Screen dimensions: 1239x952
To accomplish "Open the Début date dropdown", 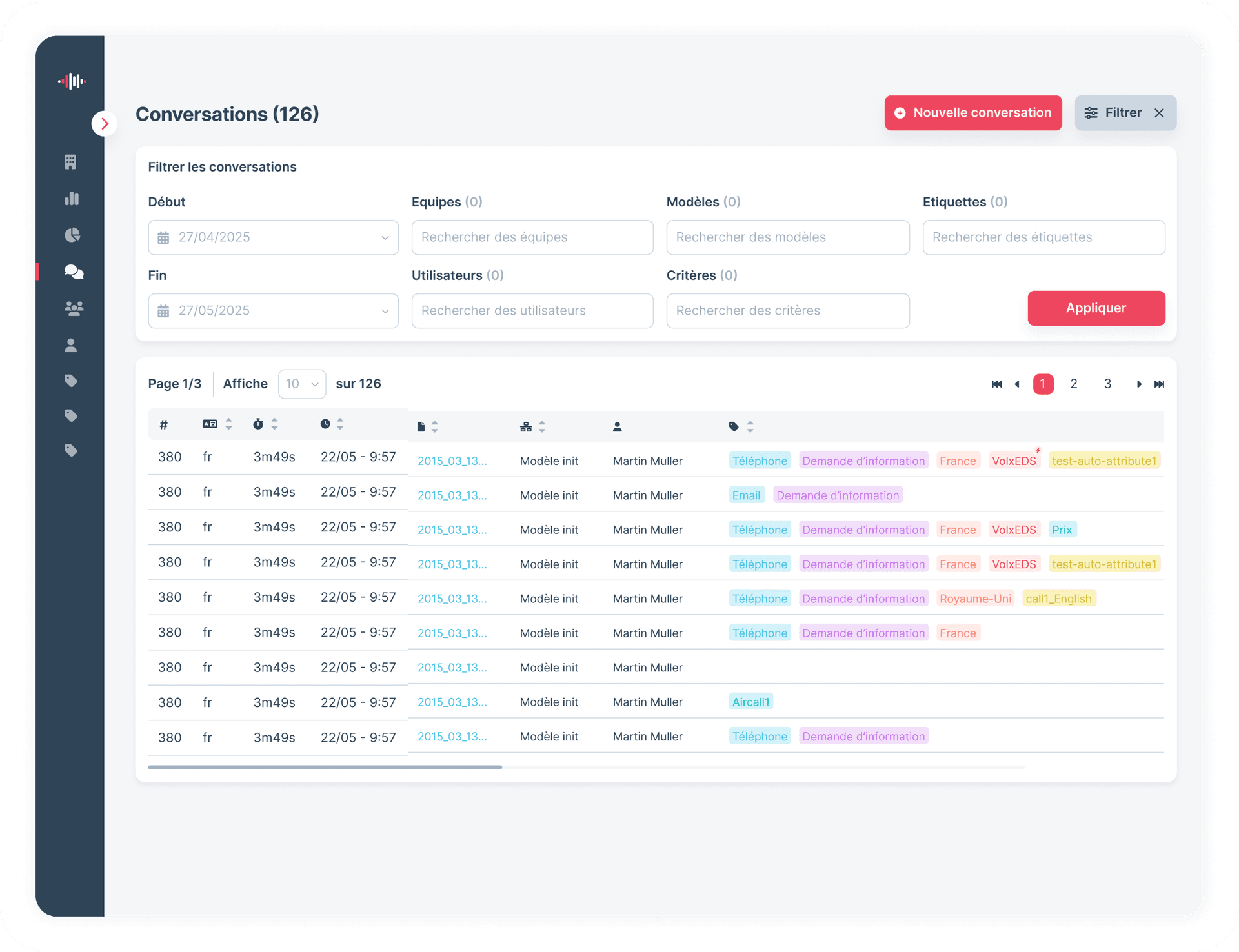I will [x=273, y=237].
